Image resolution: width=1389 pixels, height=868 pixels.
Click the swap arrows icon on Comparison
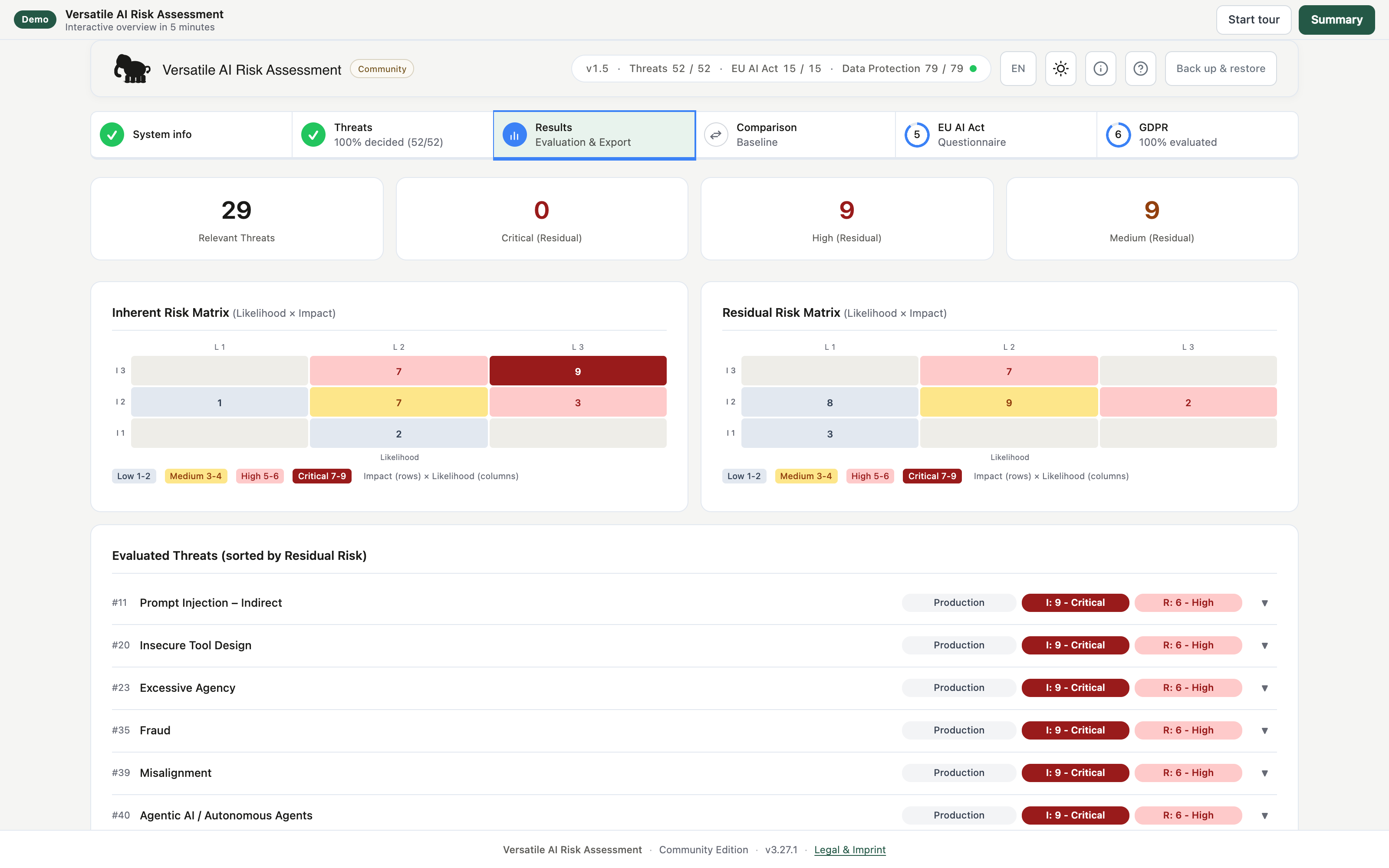[x=716, y=135]
